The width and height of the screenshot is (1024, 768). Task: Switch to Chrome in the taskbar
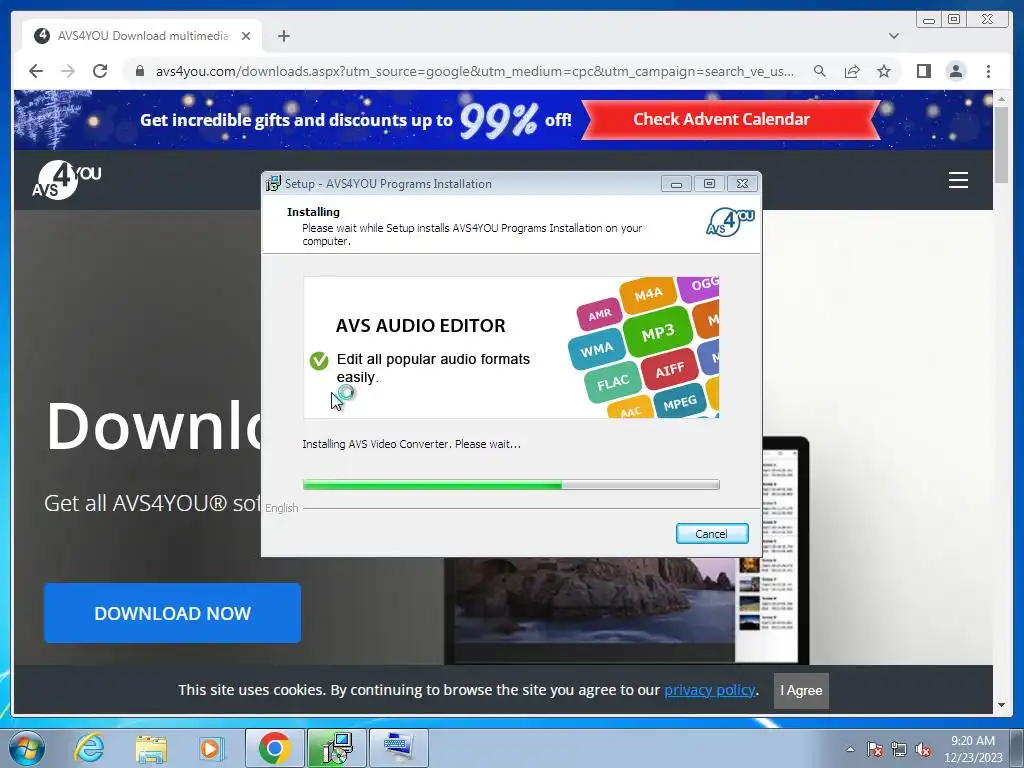pyautogui.click(x=275, y=748)
